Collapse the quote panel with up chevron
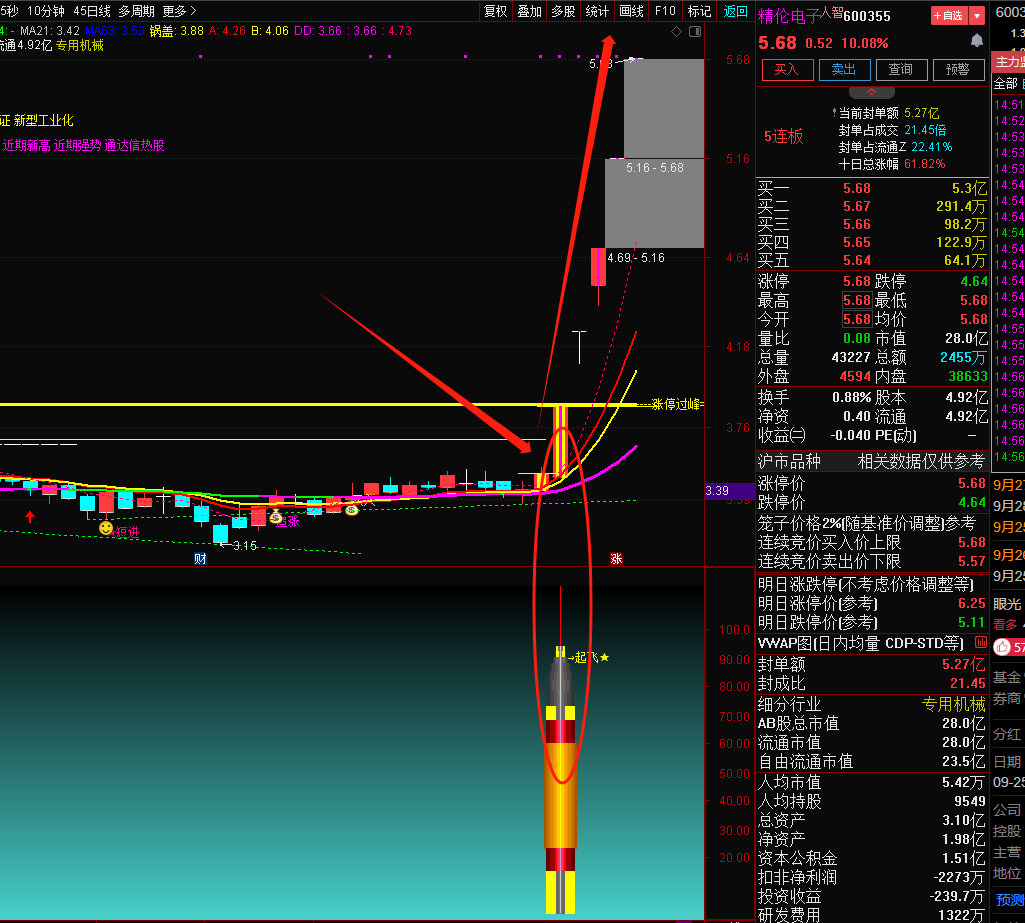Viewport: 1025px width, 923px height. [871, 92]
